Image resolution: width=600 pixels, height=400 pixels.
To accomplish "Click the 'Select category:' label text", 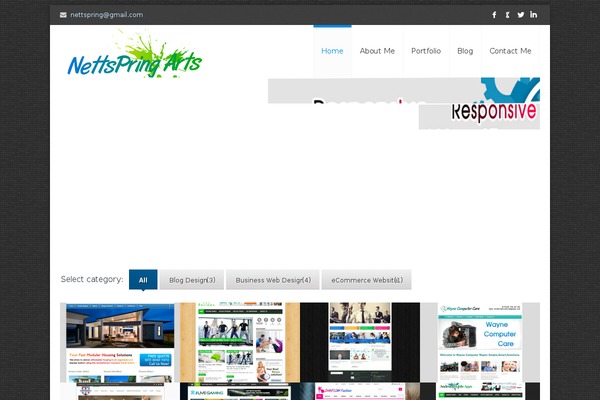I will click(92, 279).
